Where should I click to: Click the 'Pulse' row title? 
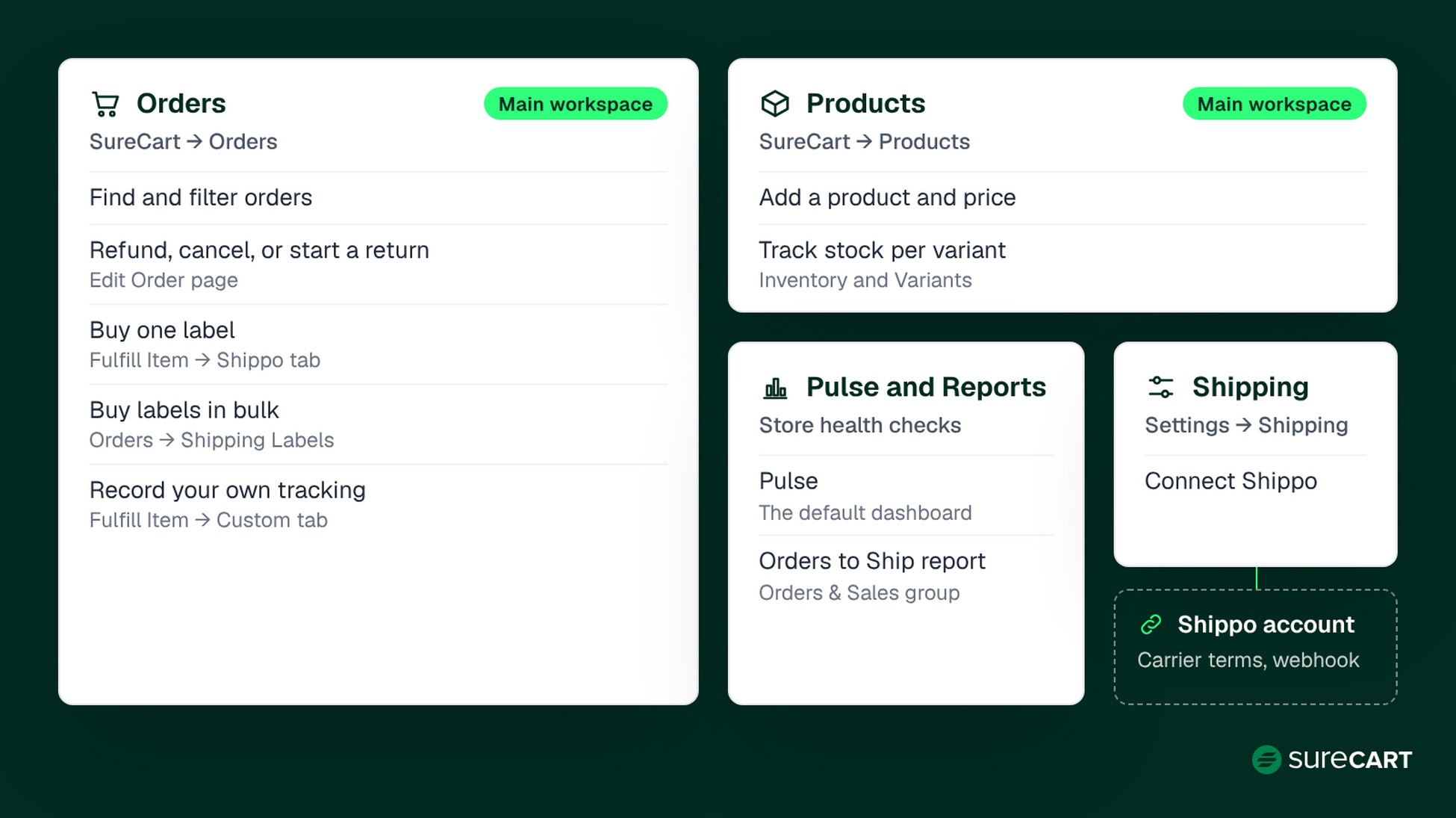(x=788, y=481)
